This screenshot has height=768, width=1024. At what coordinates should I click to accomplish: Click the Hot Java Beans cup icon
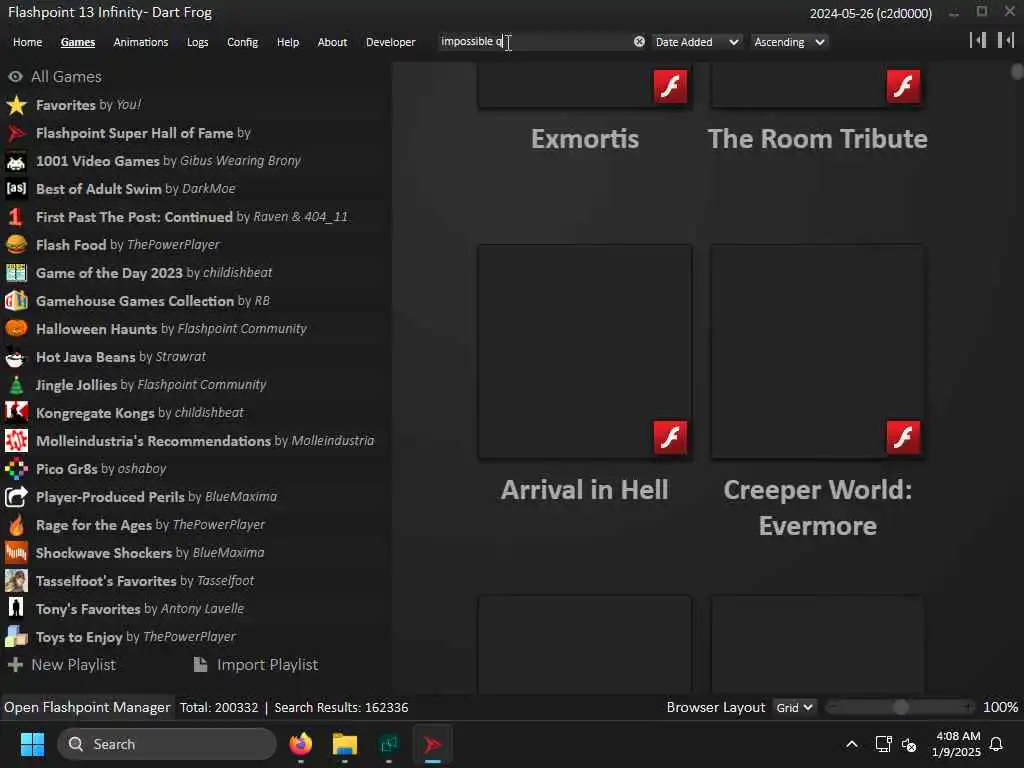tap(16, 357)
